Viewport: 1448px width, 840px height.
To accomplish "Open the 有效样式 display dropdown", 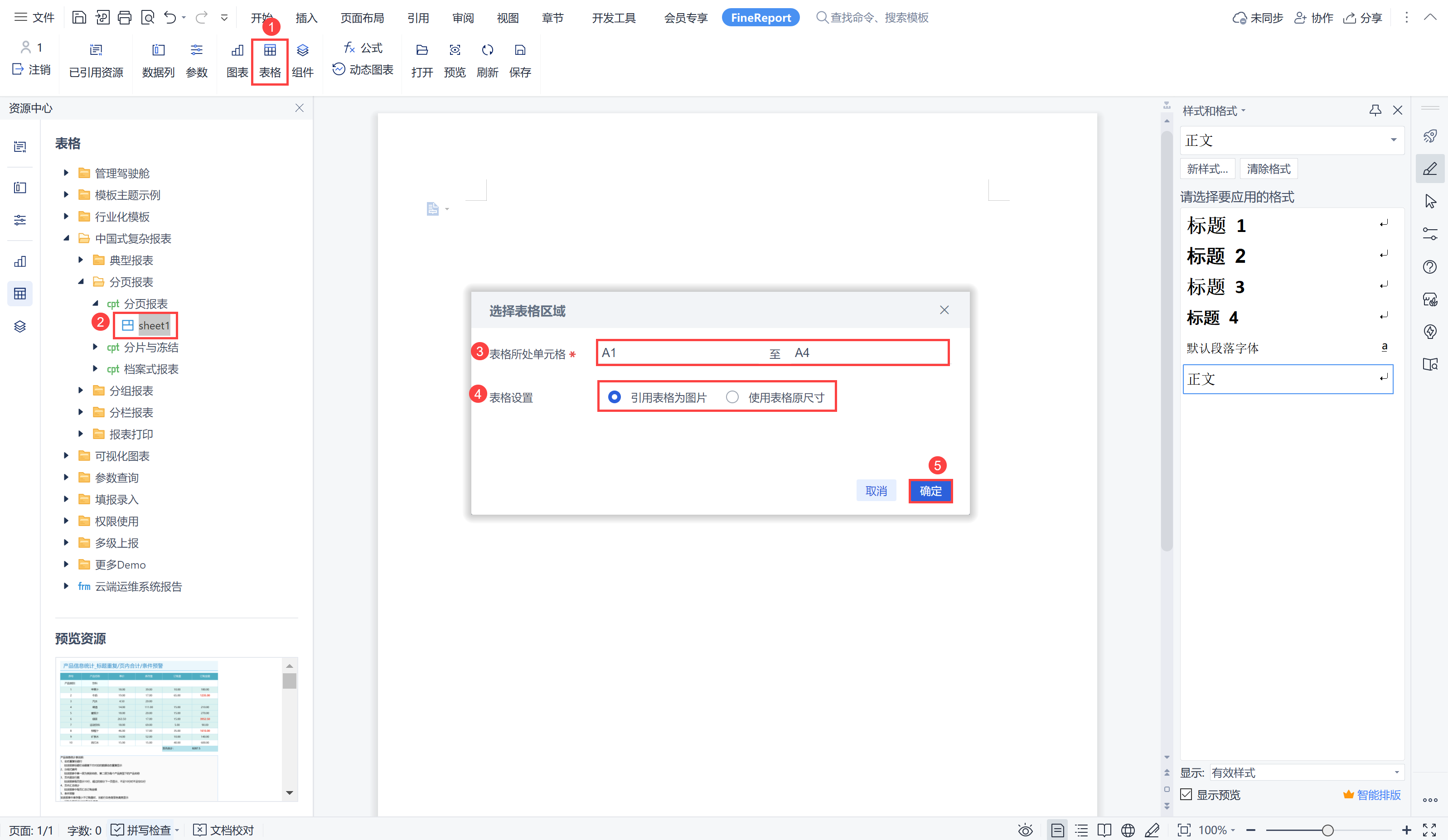I will point(1397,772).
